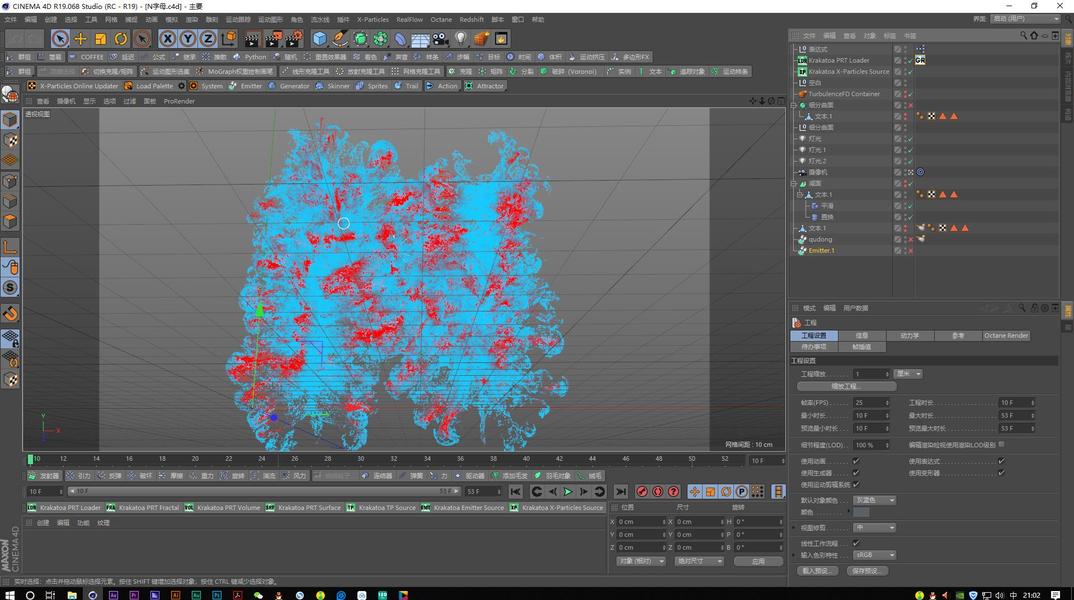Open the coordinate mode dropdown below position
1074x600 pixels.
[x=640, y=561]
